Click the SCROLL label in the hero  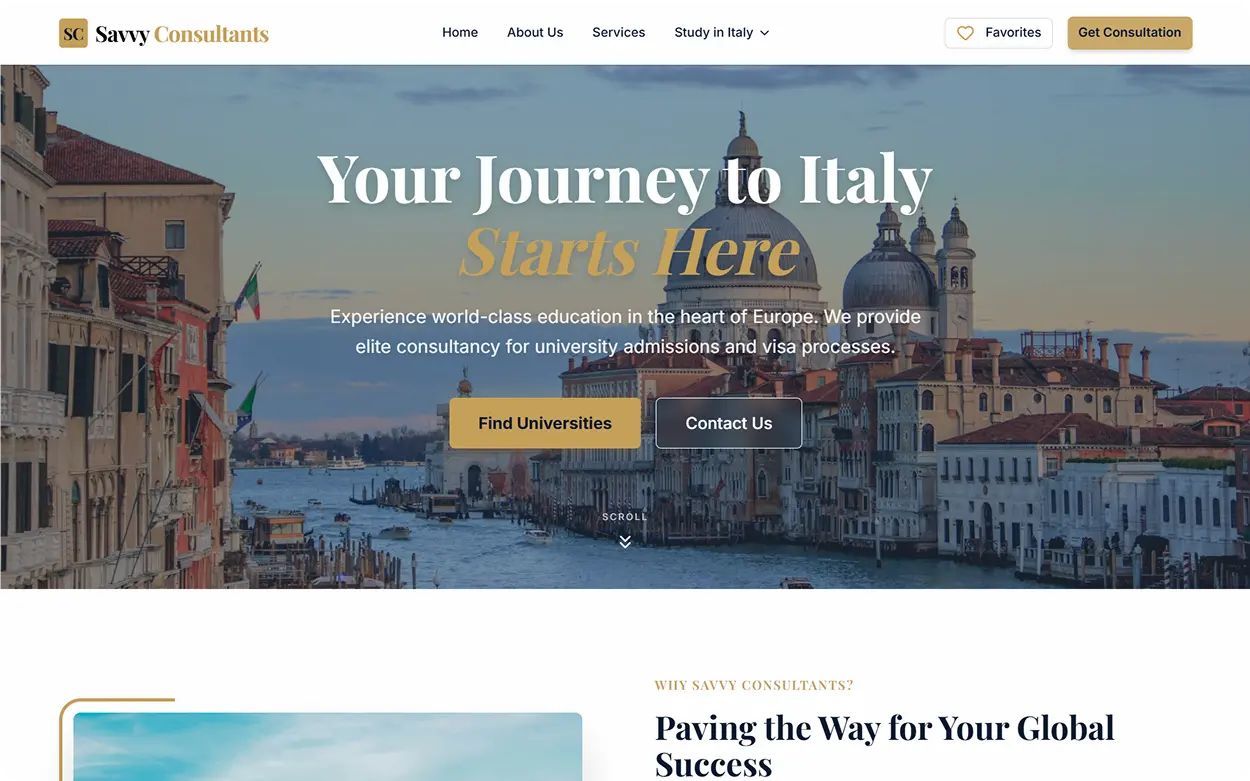(625, 517)
